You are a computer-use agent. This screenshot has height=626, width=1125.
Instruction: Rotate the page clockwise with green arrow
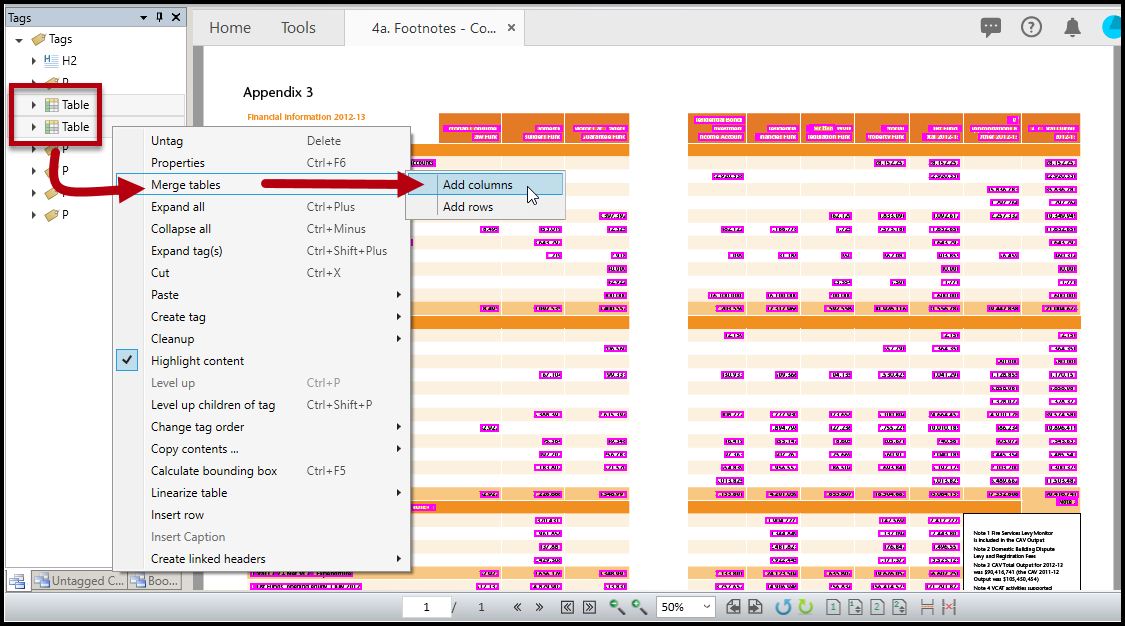[x=806, y=607]
